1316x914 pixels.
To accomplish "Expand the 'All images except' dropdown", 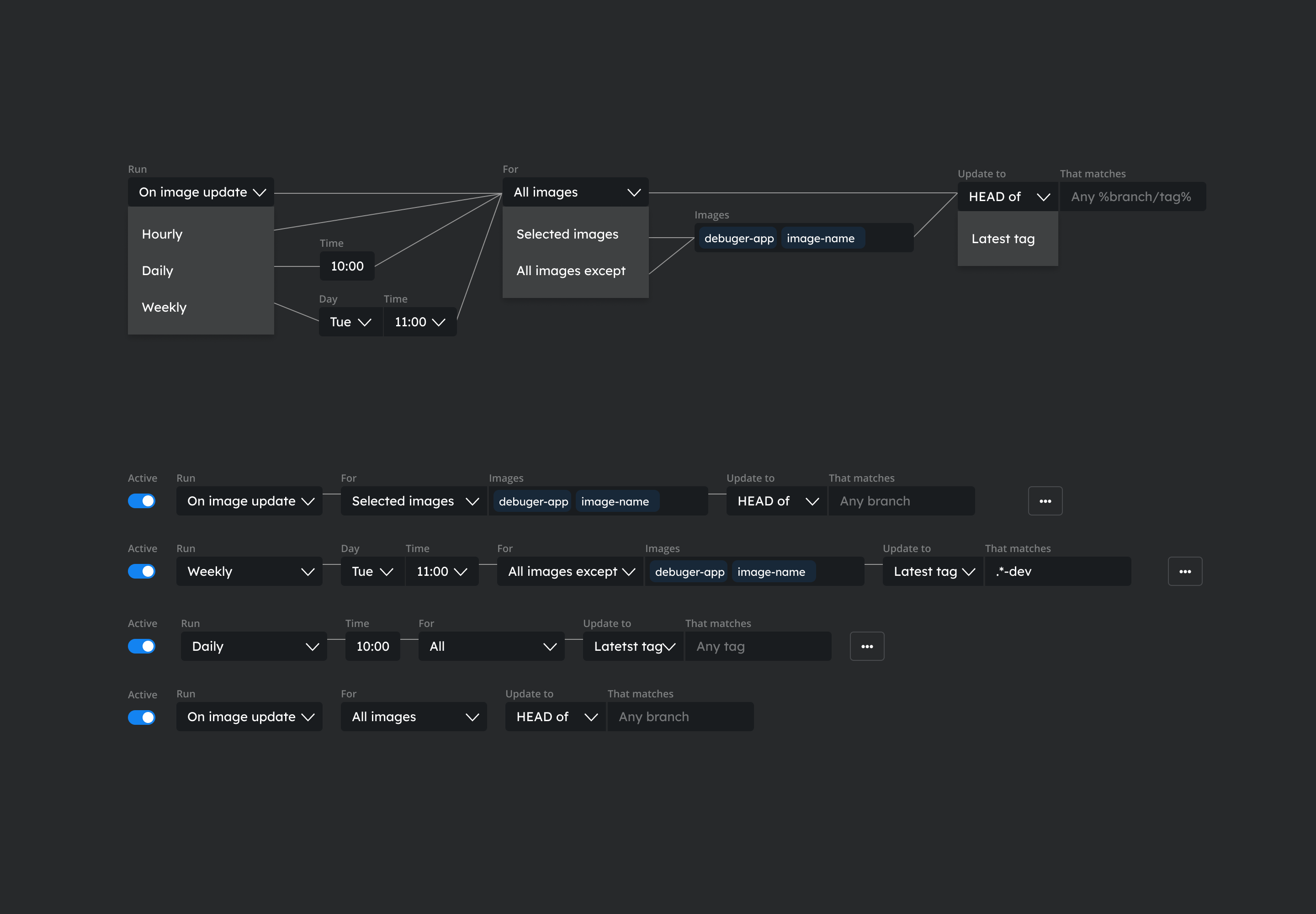I will 570,571.
